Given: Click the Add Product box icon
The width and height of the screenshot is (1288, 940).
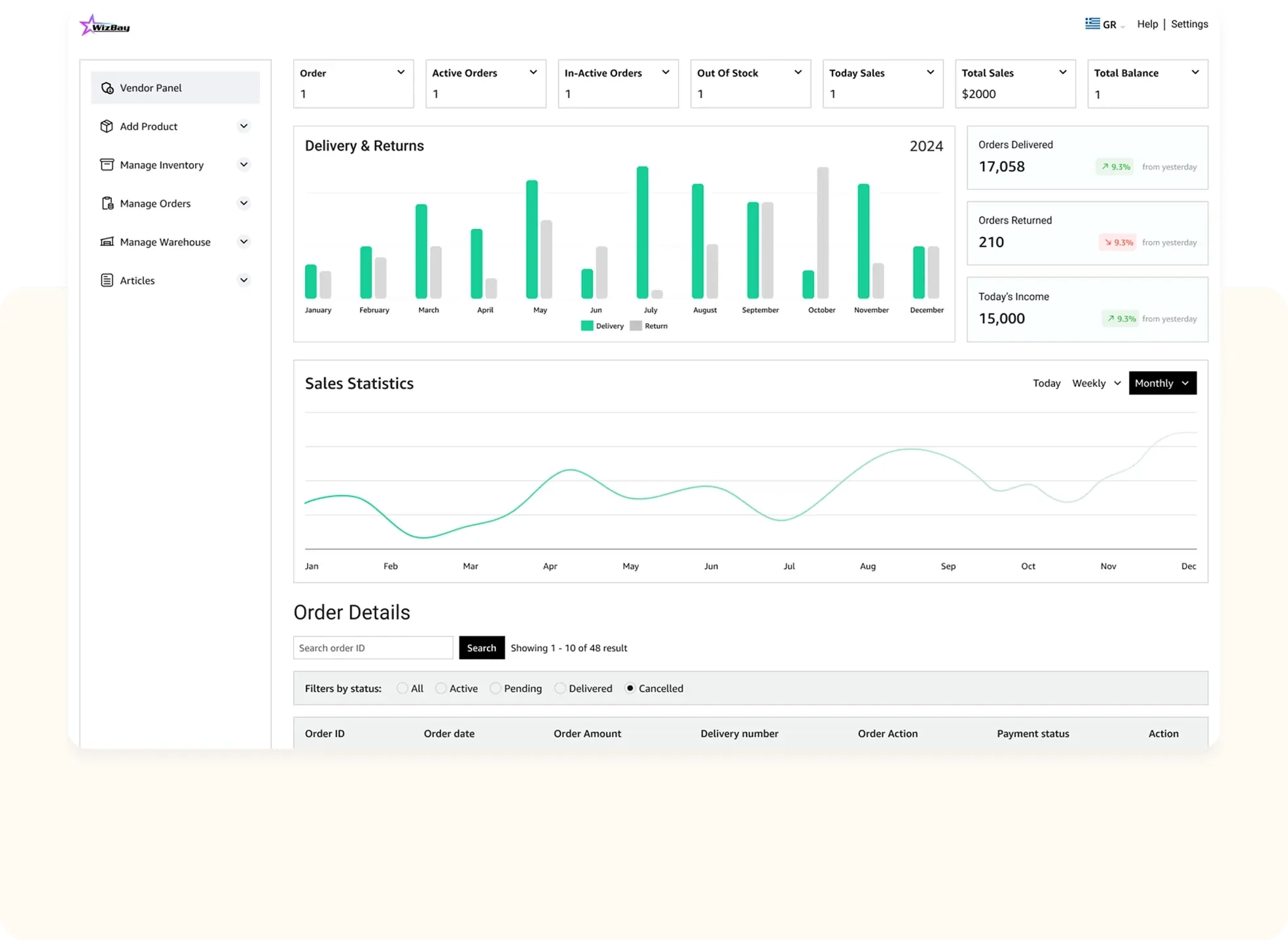Looking at the screenshot, I should [107, 126].
